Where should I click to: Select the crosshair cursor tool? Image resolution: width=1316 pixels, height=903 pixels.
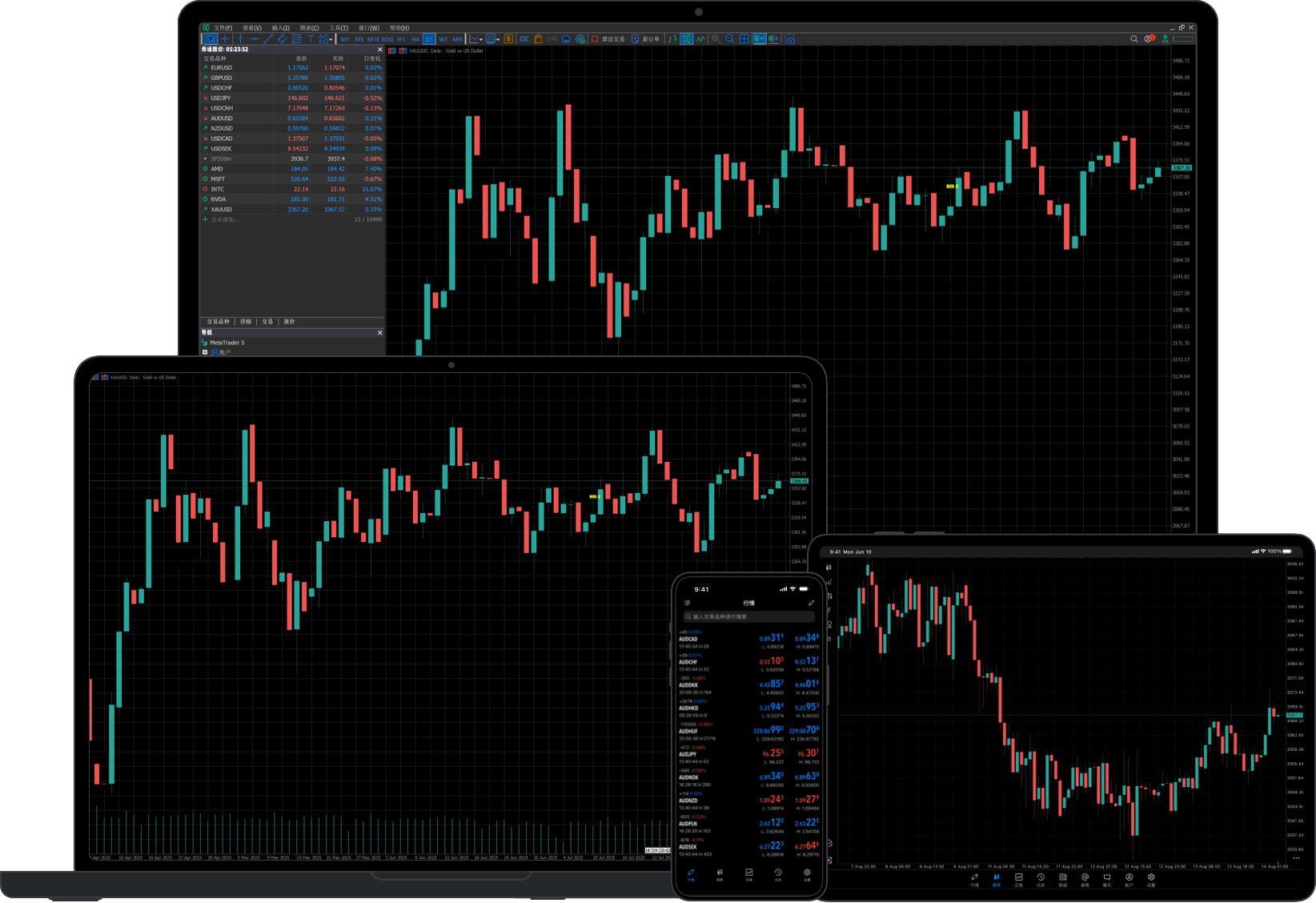tap(225, 38)
